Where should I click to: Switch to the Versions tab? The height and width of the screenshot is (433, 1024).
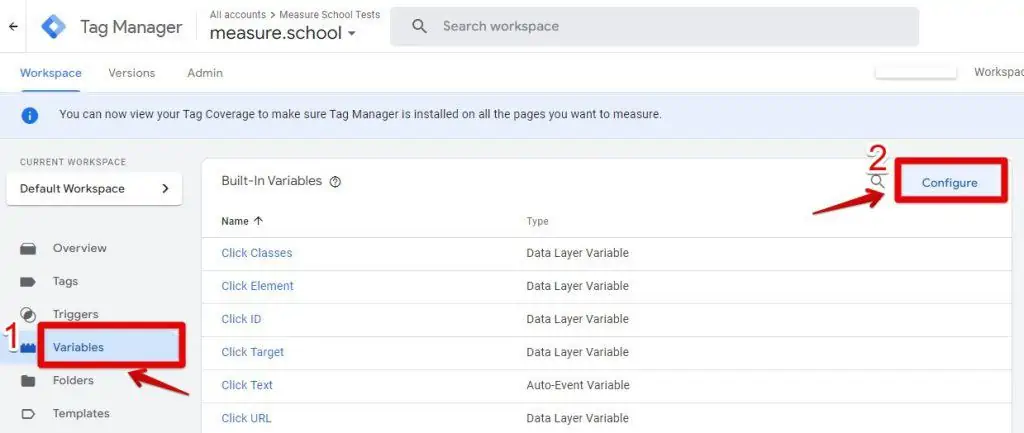click(132, 73)
